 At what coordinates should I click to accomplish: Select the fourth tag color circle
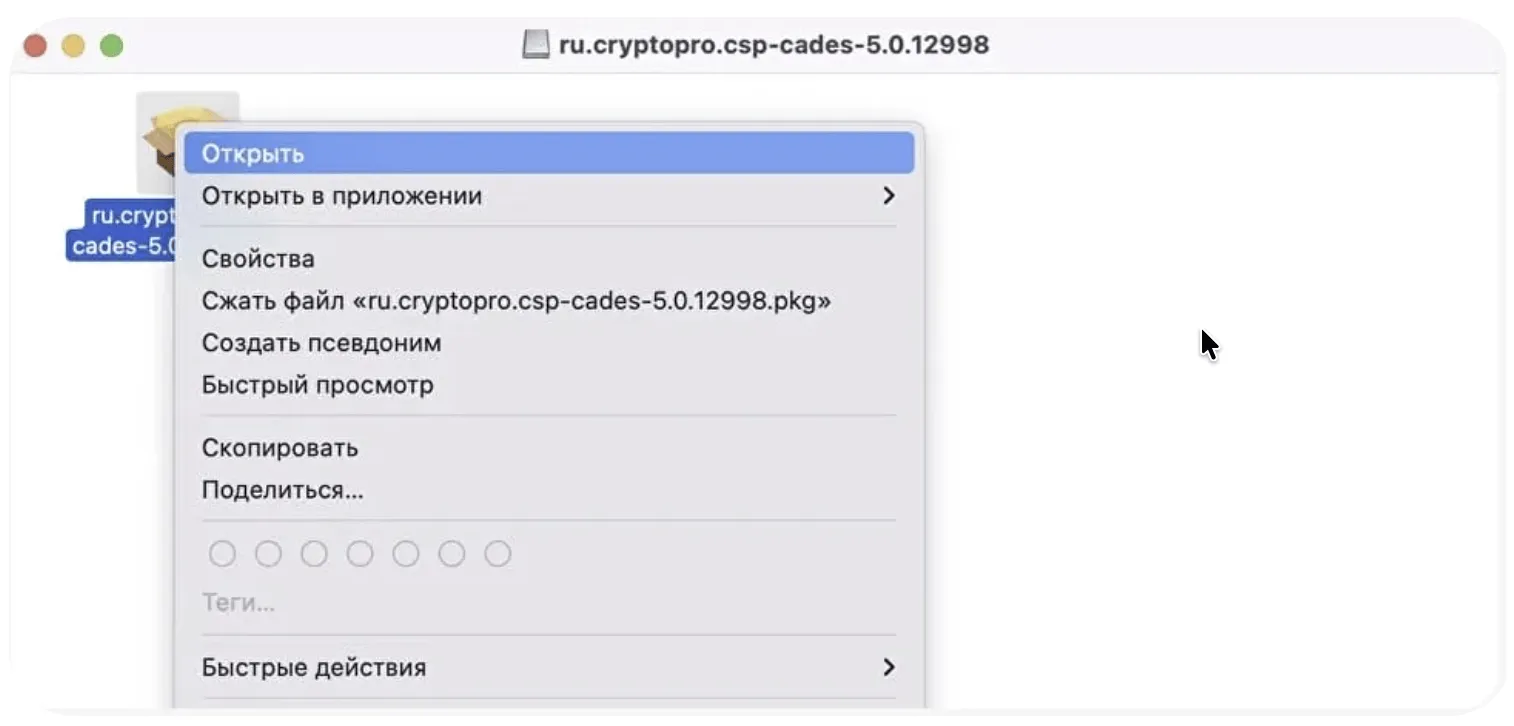tap(360, 553)
